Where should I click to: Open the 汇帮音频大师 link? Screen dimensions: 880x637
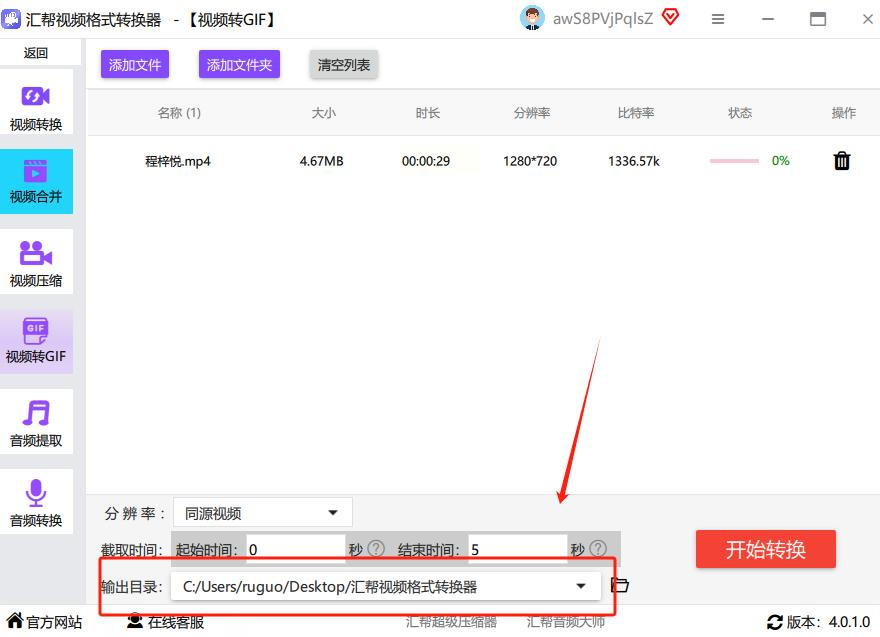coord(566,622)
